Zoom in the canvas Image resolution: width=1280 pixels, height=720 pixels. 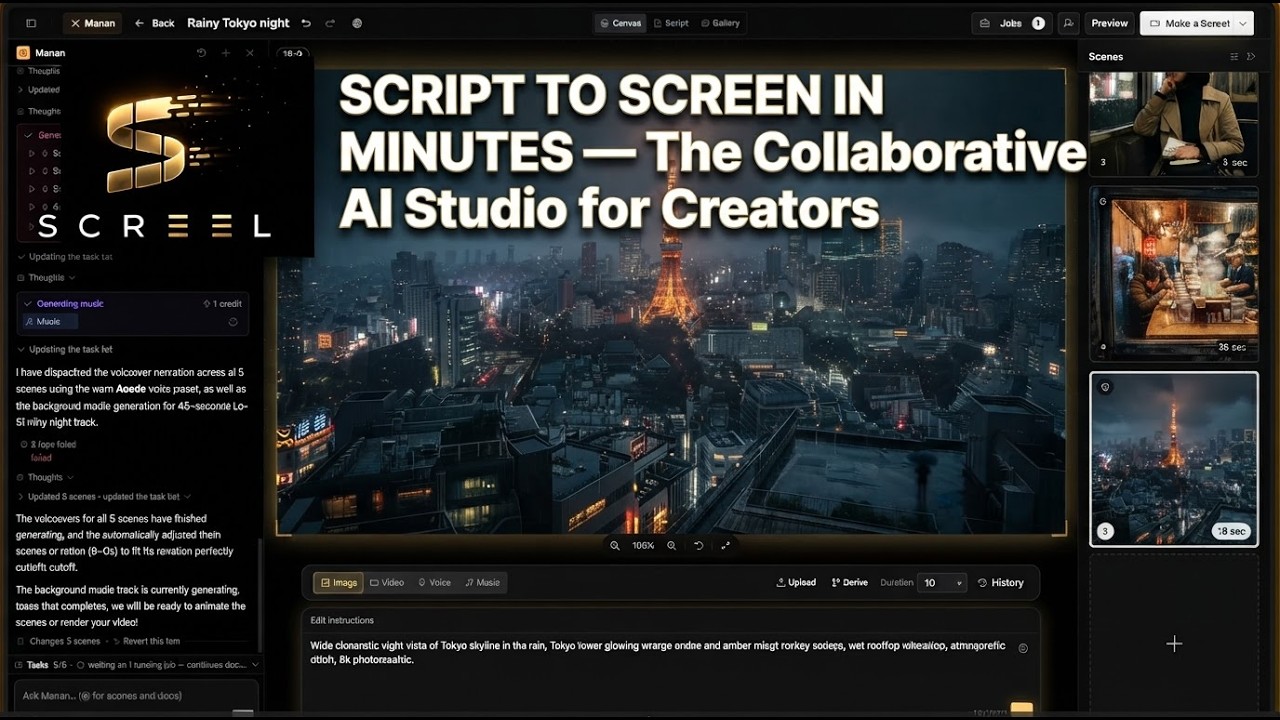click(x=671, y=546)
